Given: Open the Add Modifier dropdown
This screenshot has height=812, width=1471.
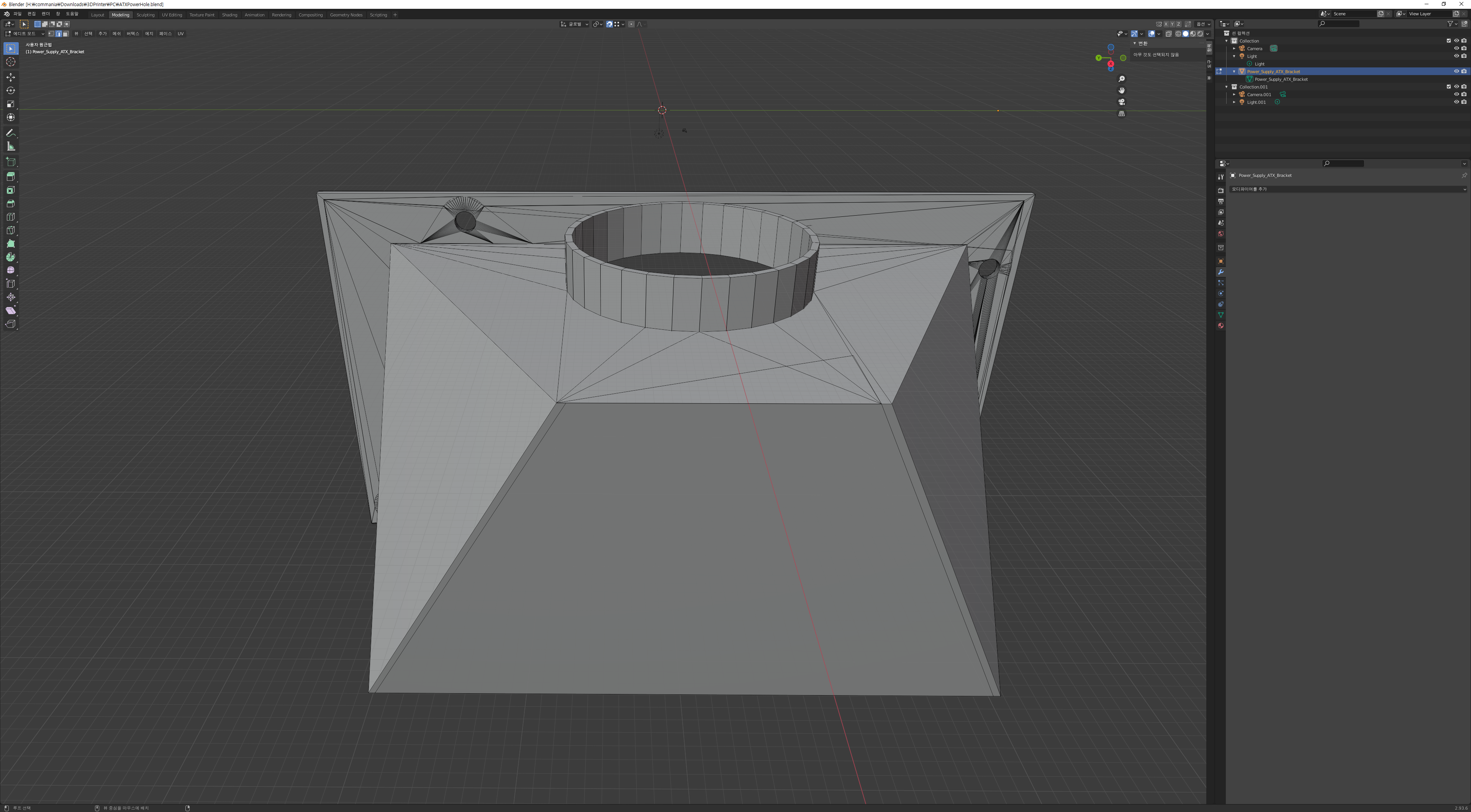Looking at the screenshot, I should click(1348, 189).
